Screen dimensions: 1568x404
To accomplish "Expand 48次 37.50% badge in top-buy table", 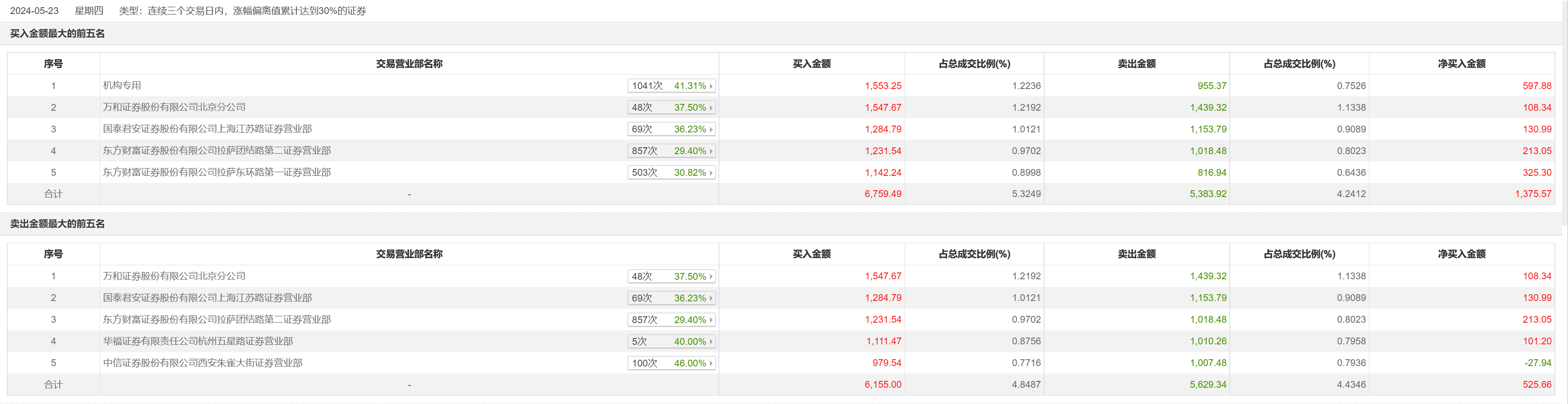I will pyautogui.click(x=671, y=108).
